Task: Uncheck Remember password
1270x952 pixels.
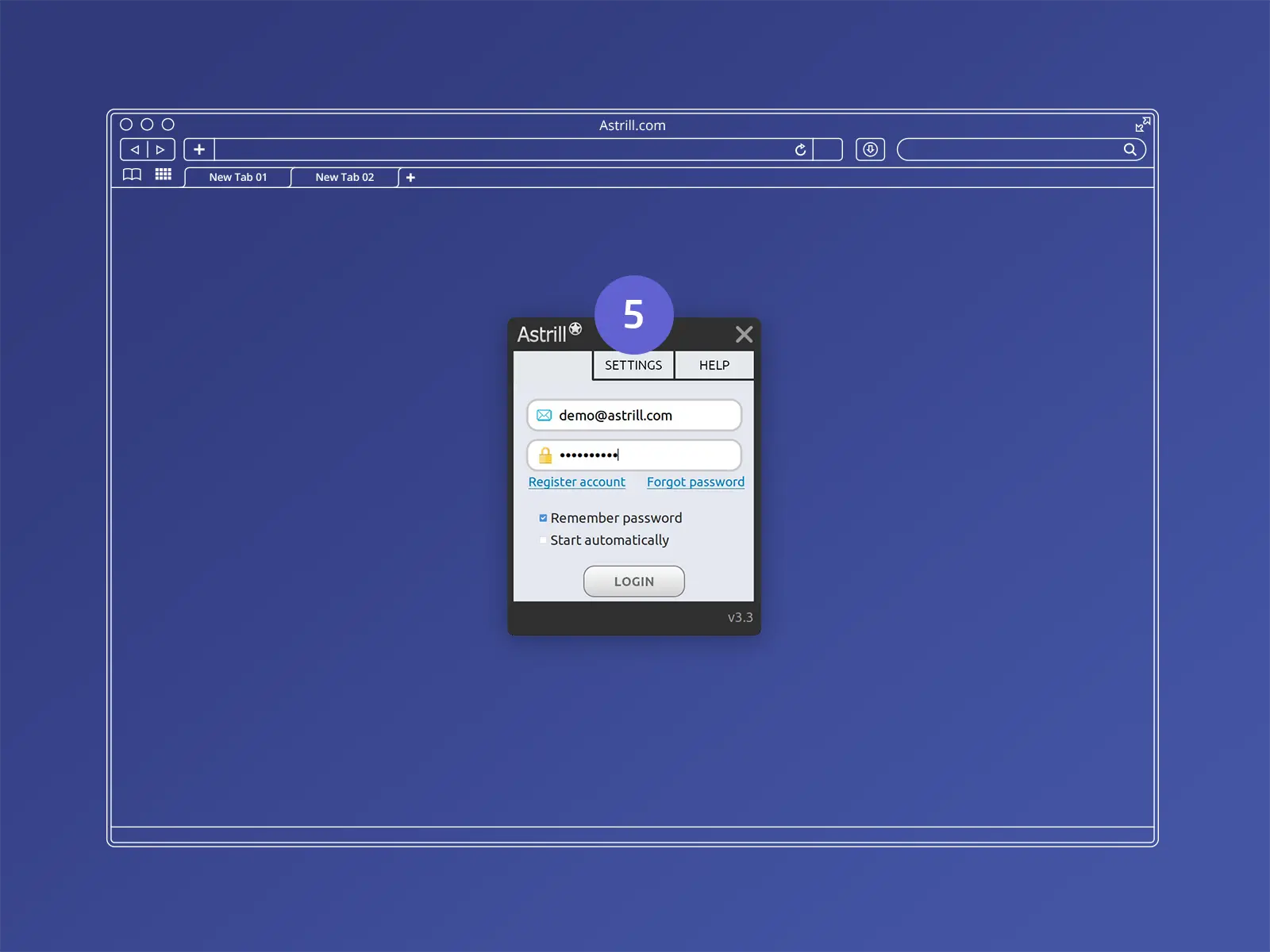Action: pos(543,518)
